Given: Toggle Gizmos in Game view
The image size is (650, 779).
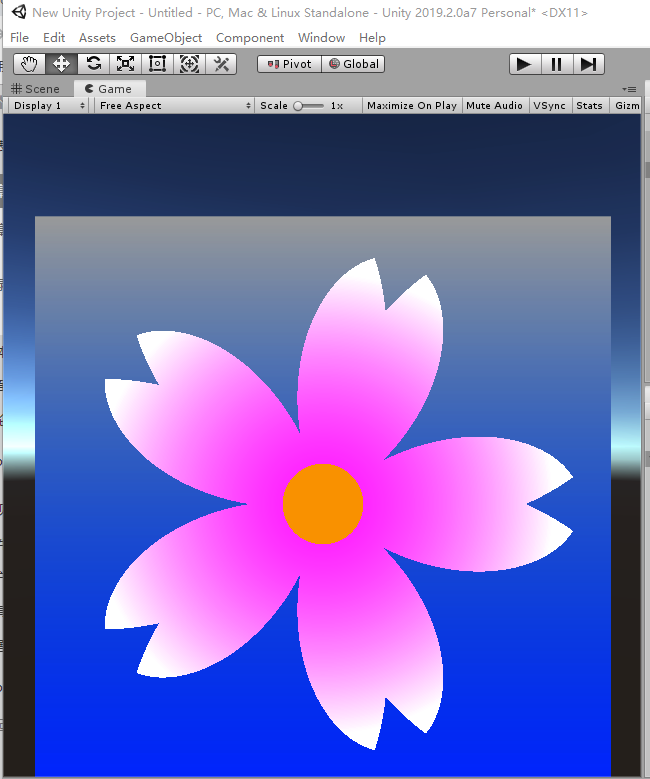Looking at the screenshot, I should pos(627,105).
